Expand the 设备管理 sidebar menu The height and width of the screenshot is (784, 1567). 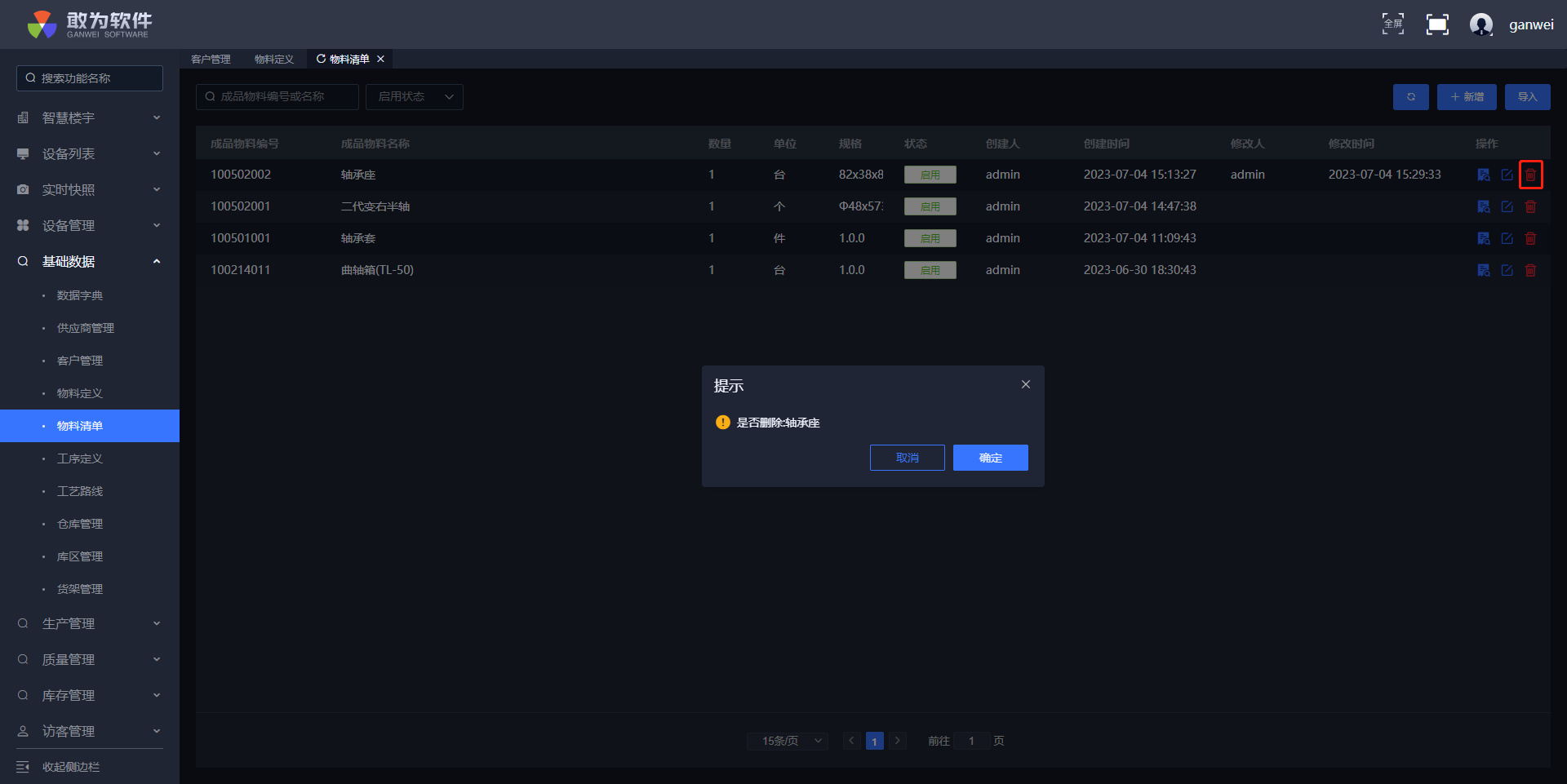point(90,225)
